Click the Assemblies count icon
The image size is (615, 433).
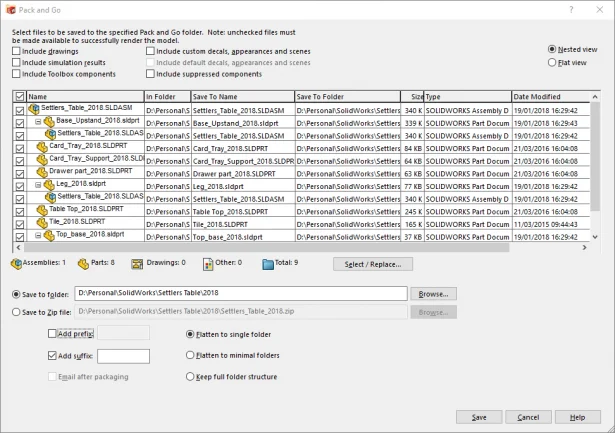pos(18,263)
